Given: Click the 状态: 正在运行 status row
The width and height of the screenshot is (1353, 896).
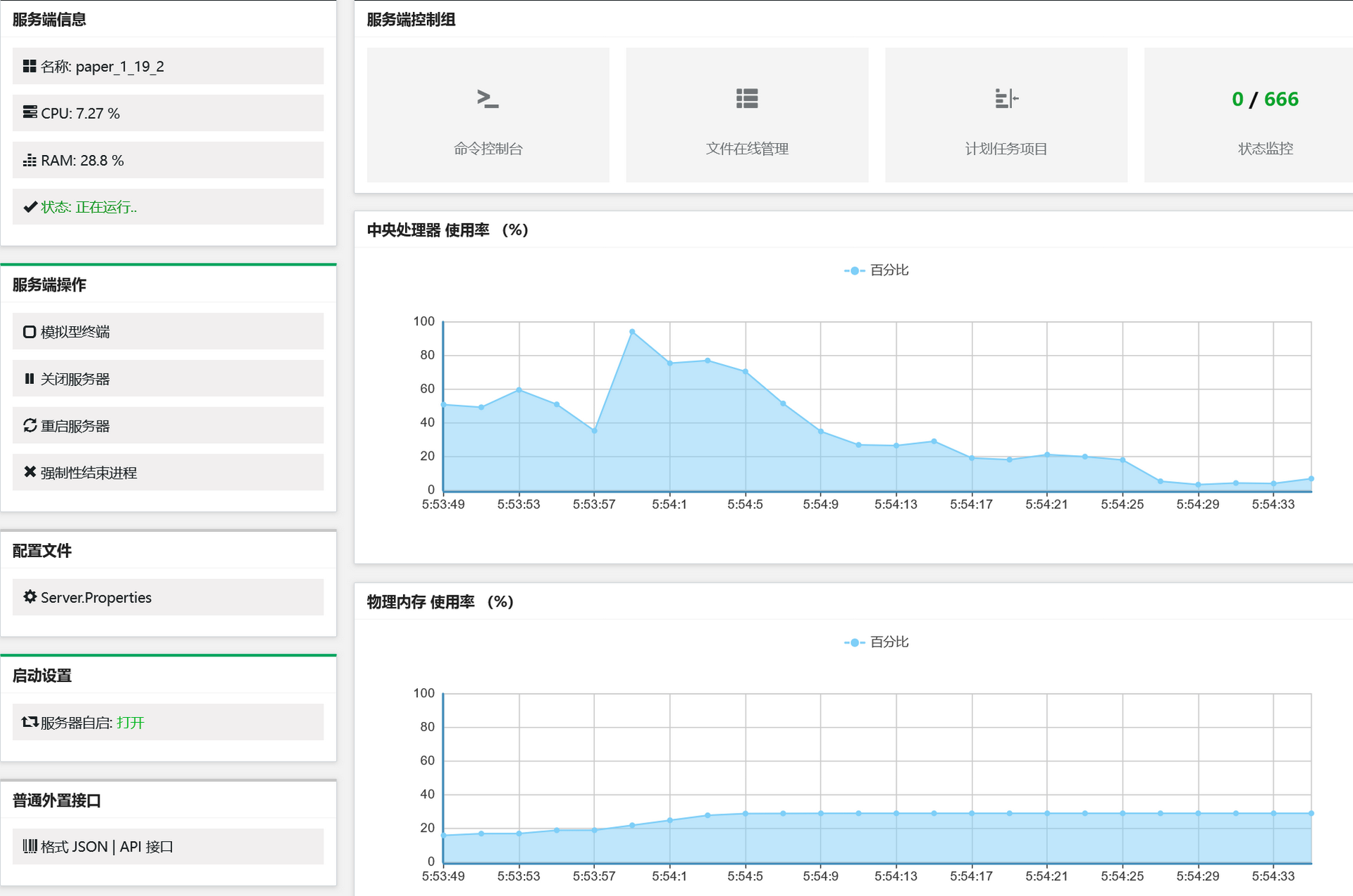Looking at the screenshot, I should pyautogui.click(x=168, y=206).
